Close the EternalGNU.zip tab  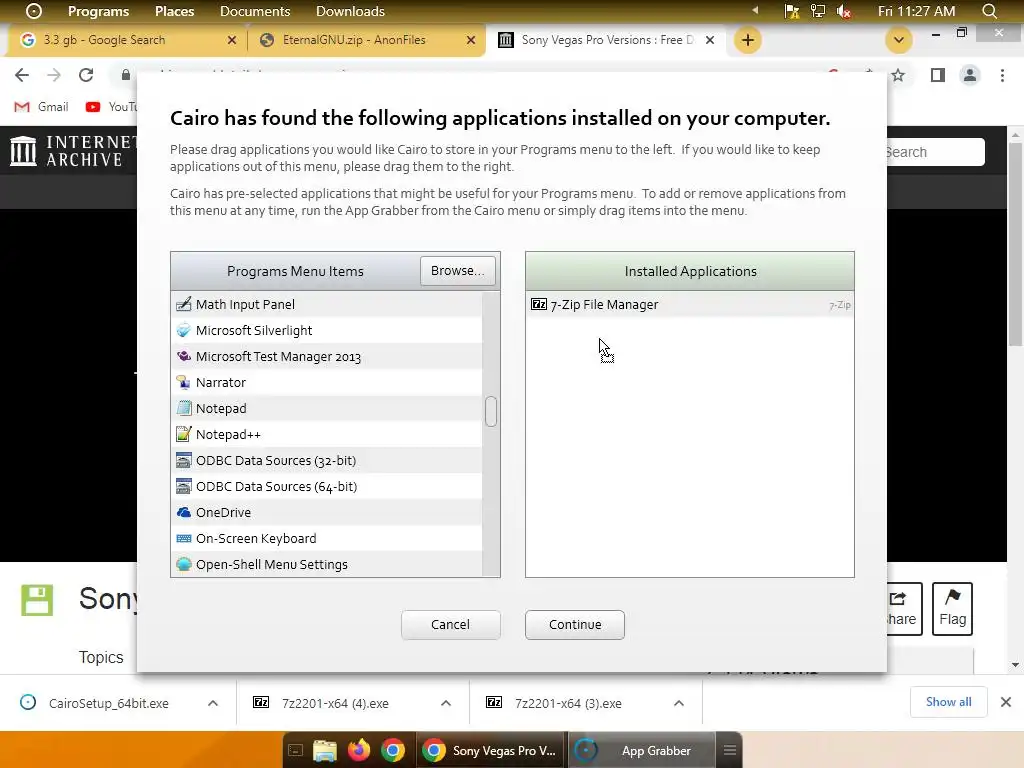(x=471, y=40)
